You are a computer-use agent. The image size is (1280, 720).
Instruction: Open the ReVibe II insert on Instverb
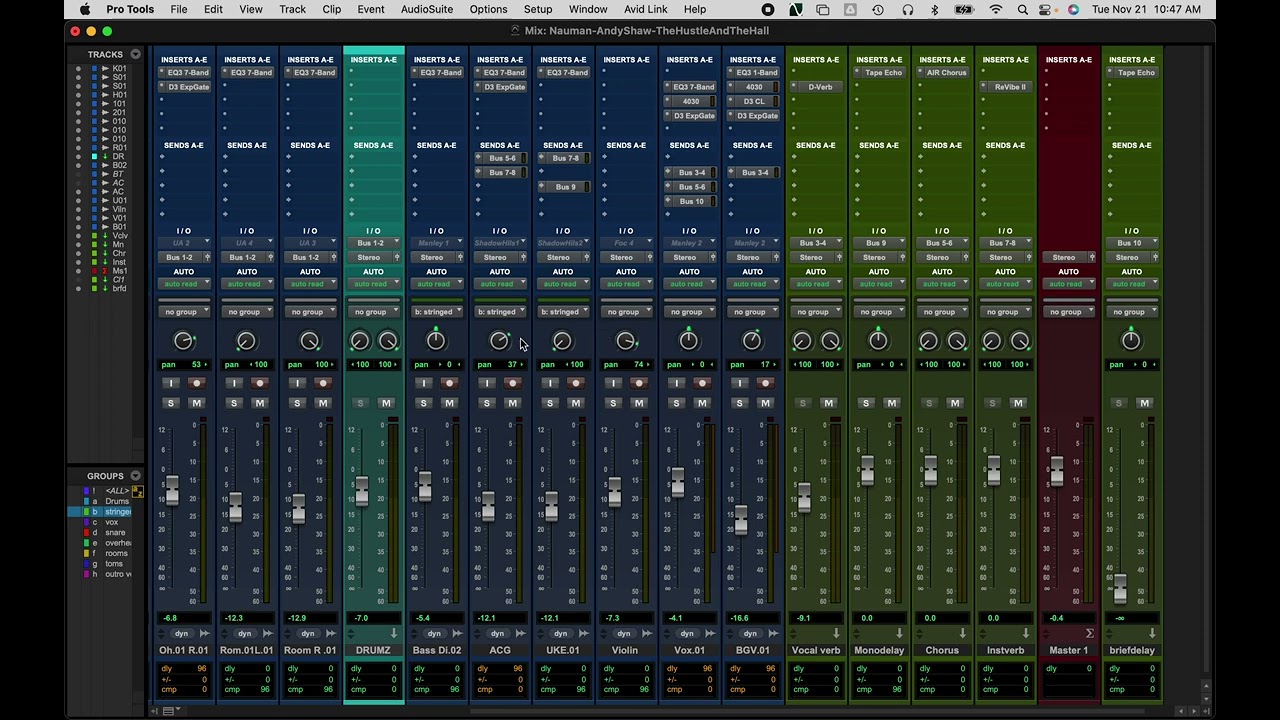(1005, 87)
